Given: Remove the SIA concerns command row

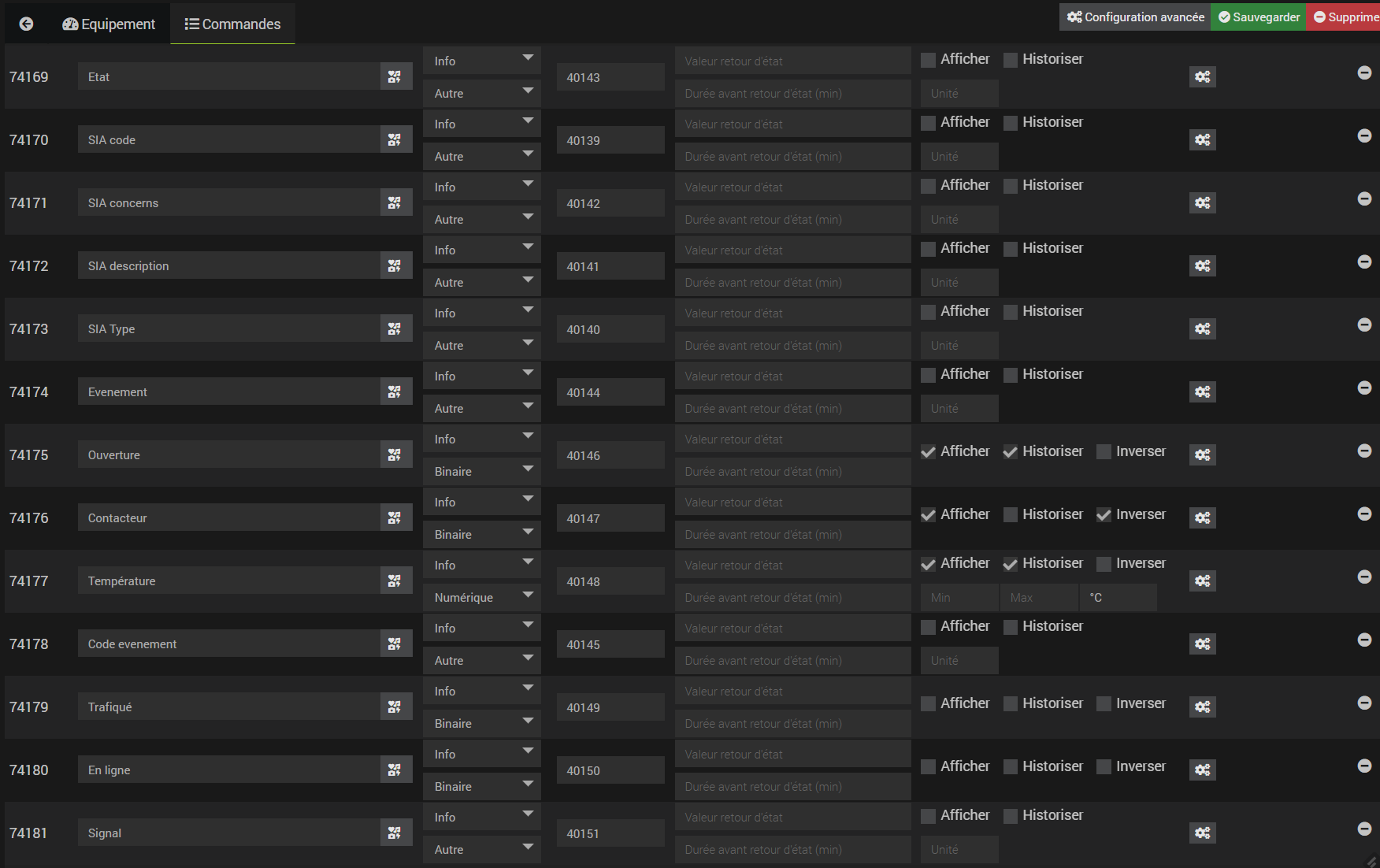Looking at the screenshot, I should click(1365, 198).
